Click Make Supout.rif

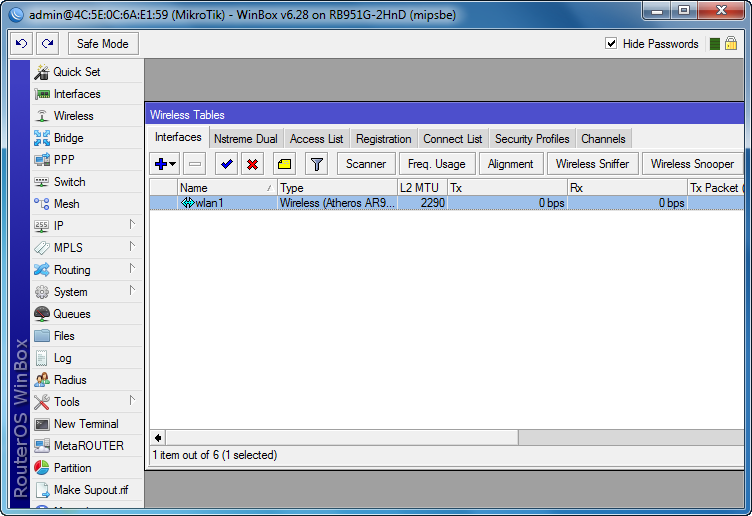[87, 490]
